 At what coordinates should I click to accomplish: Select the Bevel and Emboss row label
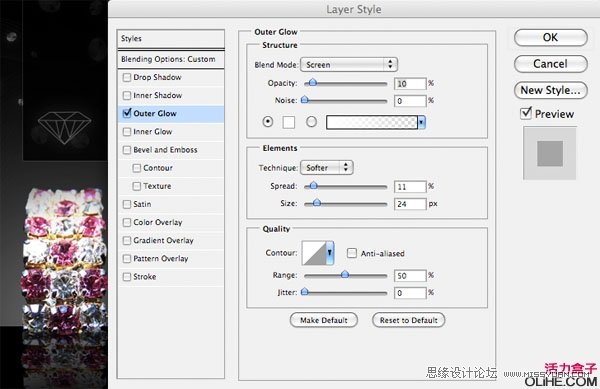[165, 150]
